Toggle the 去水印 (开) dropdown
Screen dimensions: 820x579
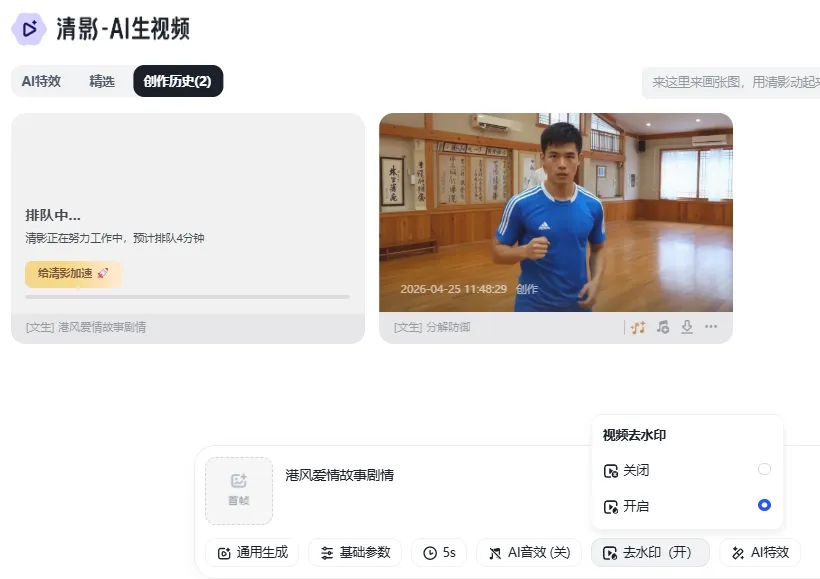[x=650, y=553]
